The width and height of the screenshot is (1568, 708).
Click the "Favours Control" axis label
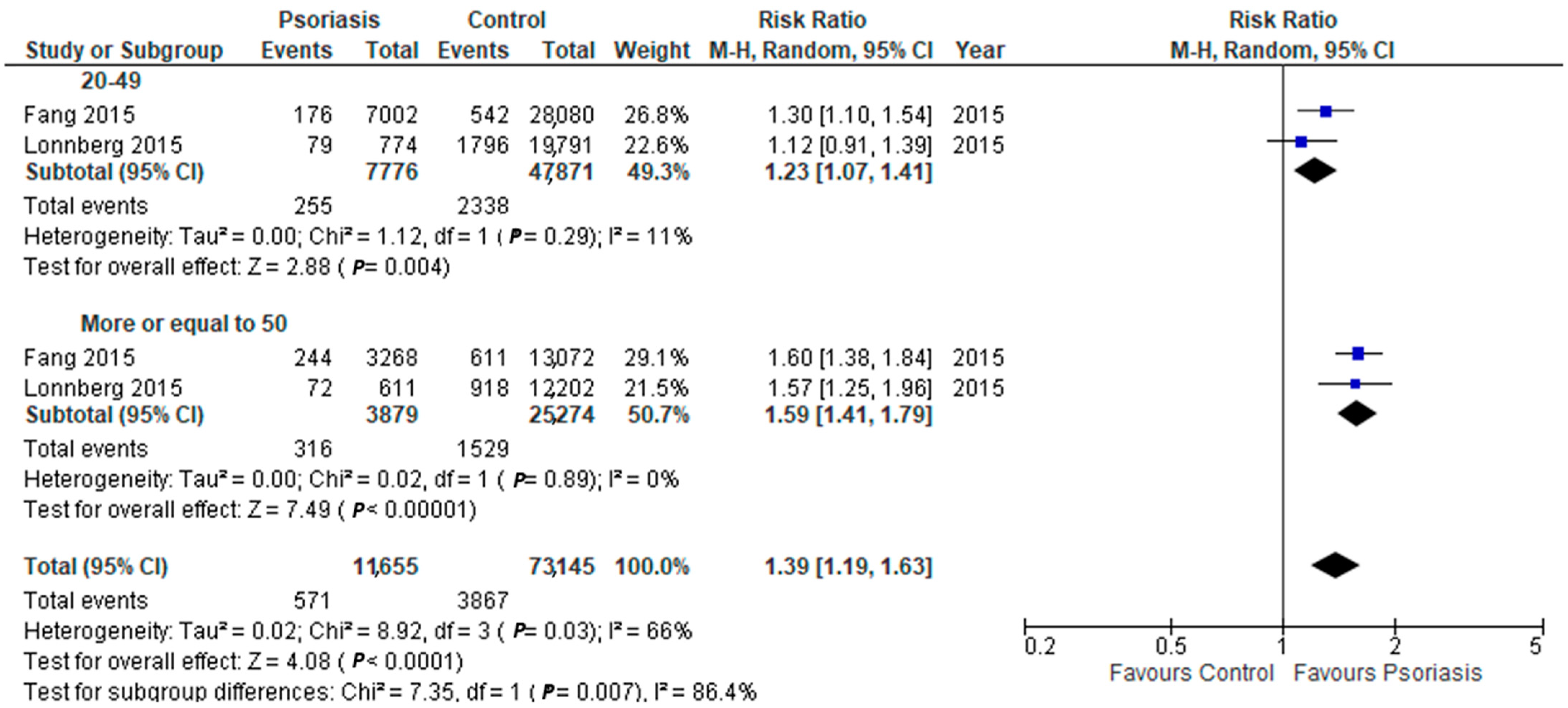[x=1191, y=673]
